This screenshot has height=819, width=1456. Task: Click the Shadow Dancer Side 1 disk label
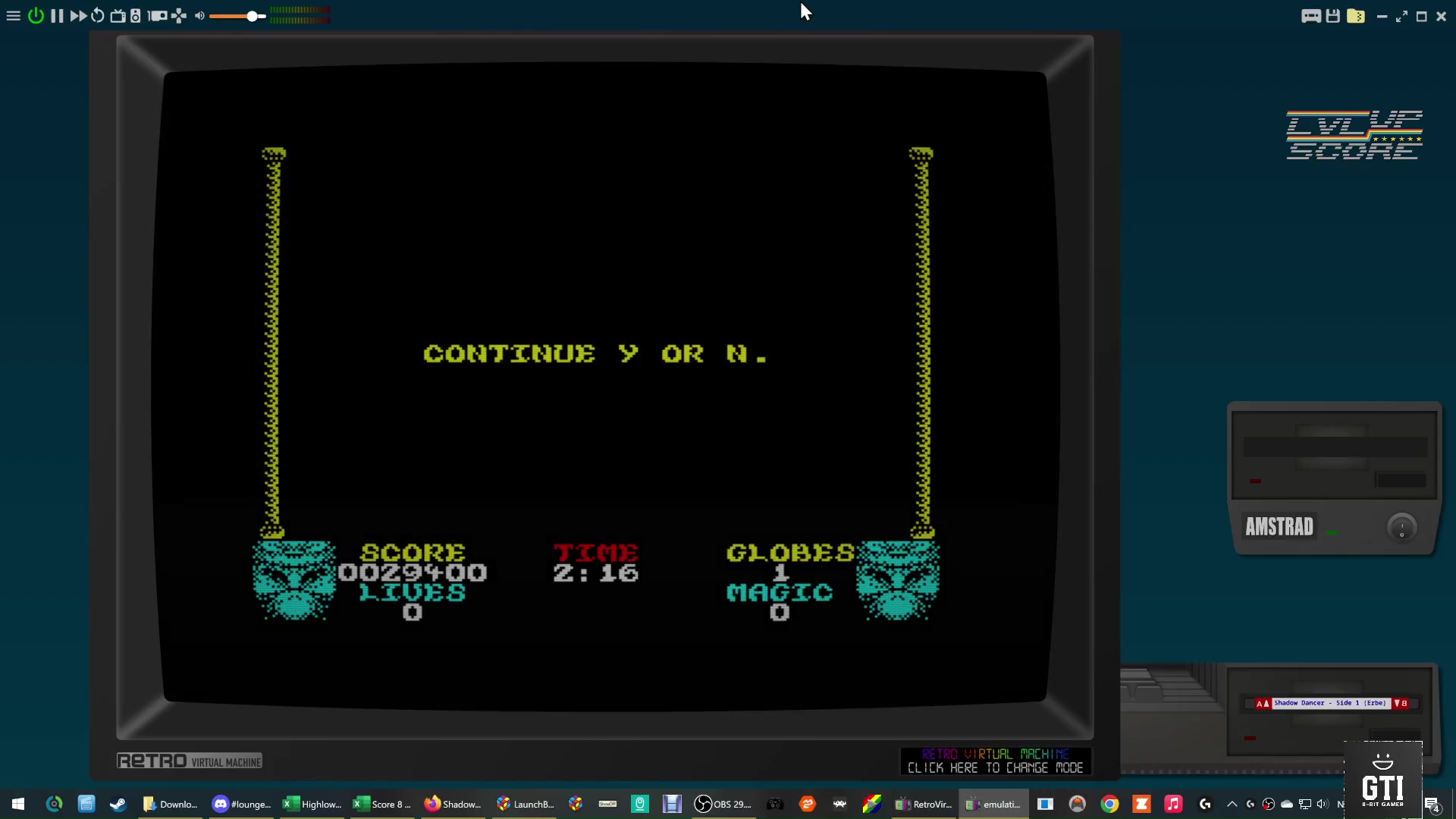click(x=1330, y=703)
